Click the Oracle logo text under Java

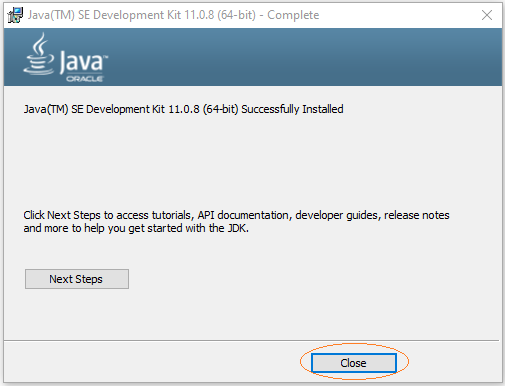(85, 79)
